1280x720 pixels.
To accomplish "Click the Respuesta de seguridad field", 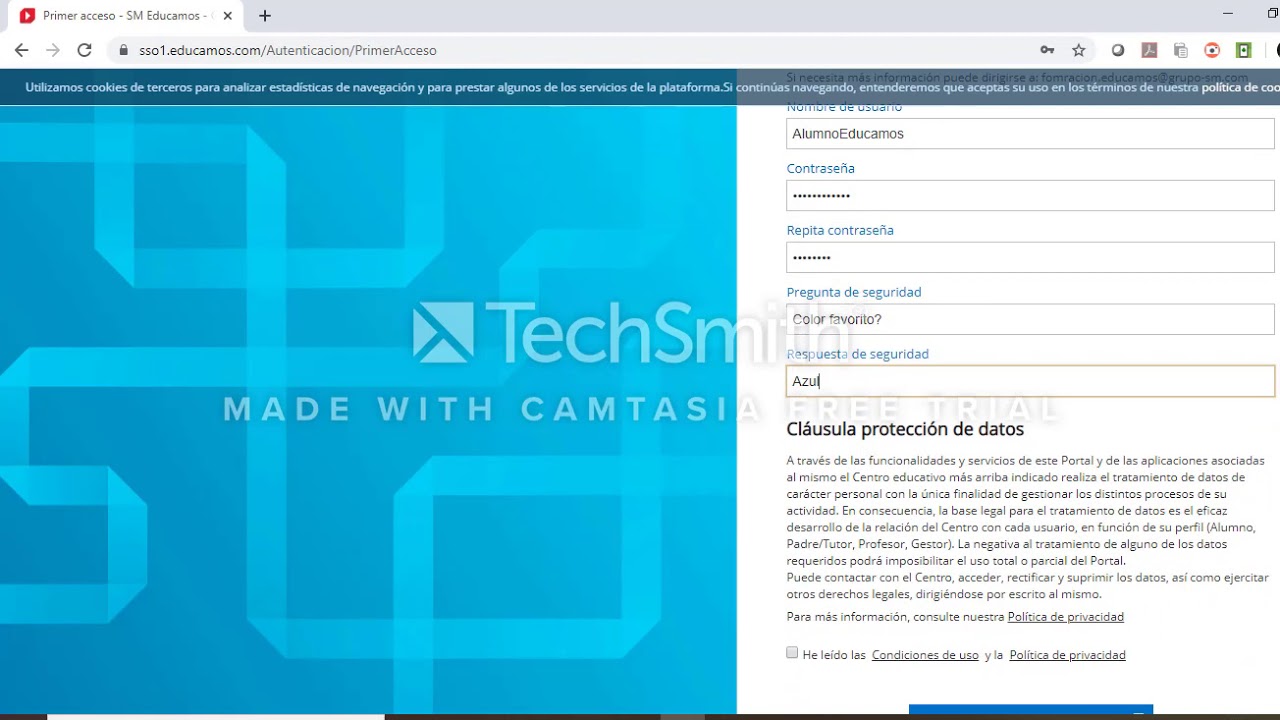I will (1030, 381).
